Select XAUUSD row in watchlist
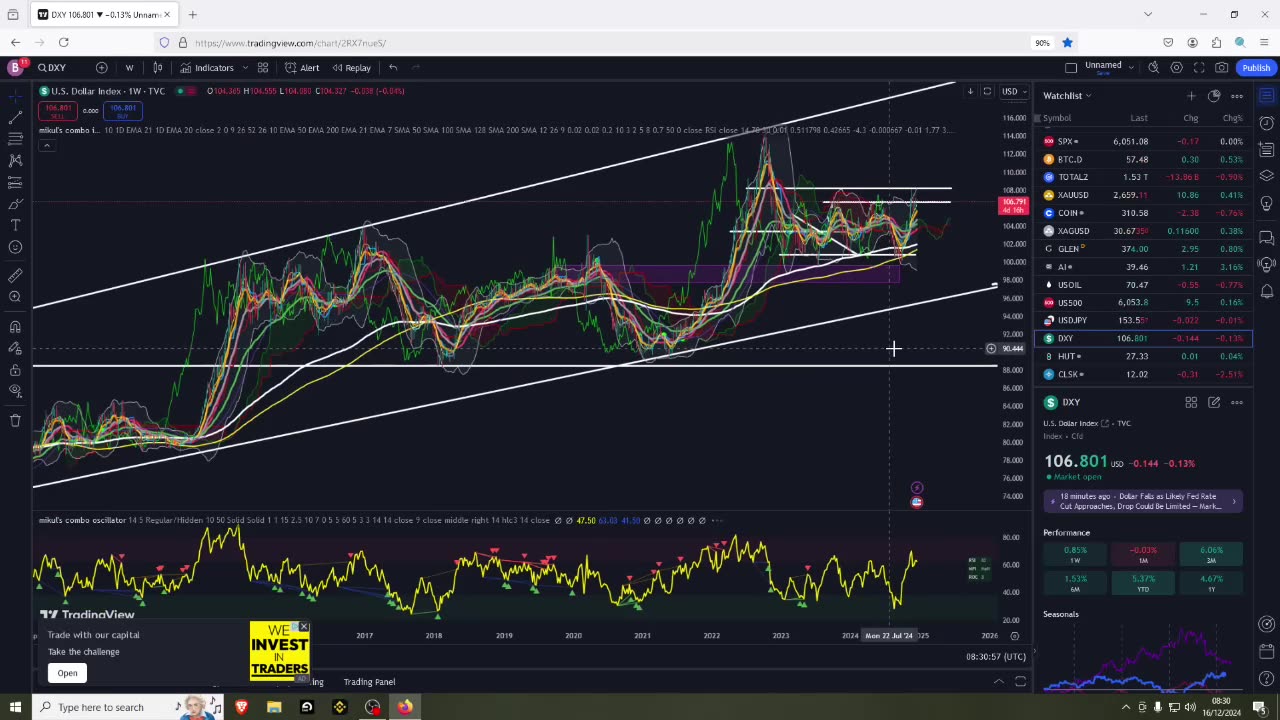 pyautogui.click(x=1142, y=195)
